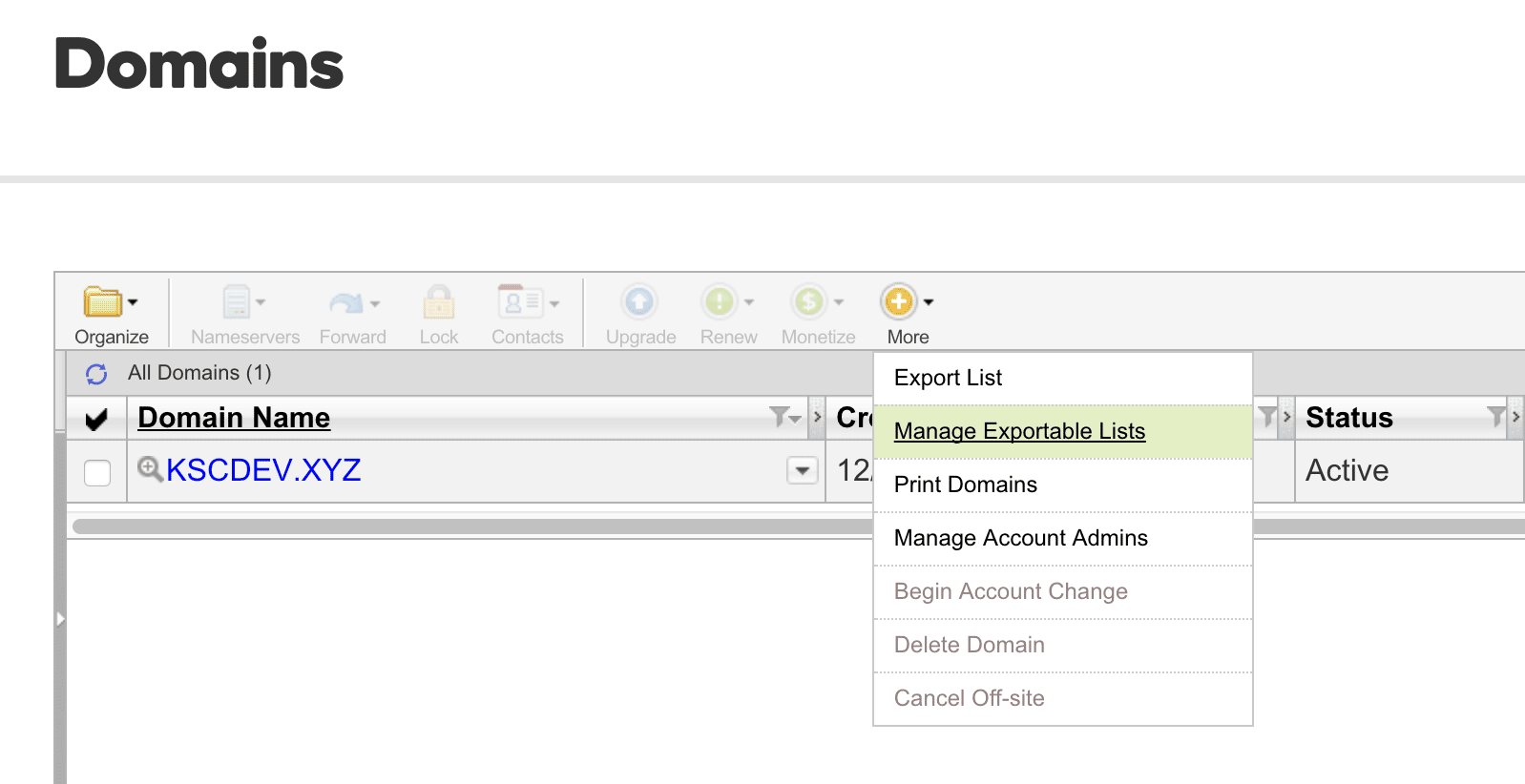
Task: Click the Forward toolbar icon
Action: coord(345,303)
